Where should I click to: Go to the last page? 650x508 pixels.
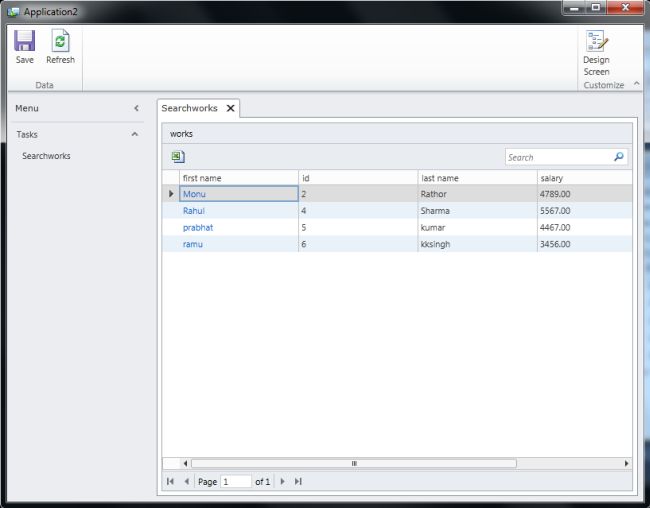click(x=298, y=481)
